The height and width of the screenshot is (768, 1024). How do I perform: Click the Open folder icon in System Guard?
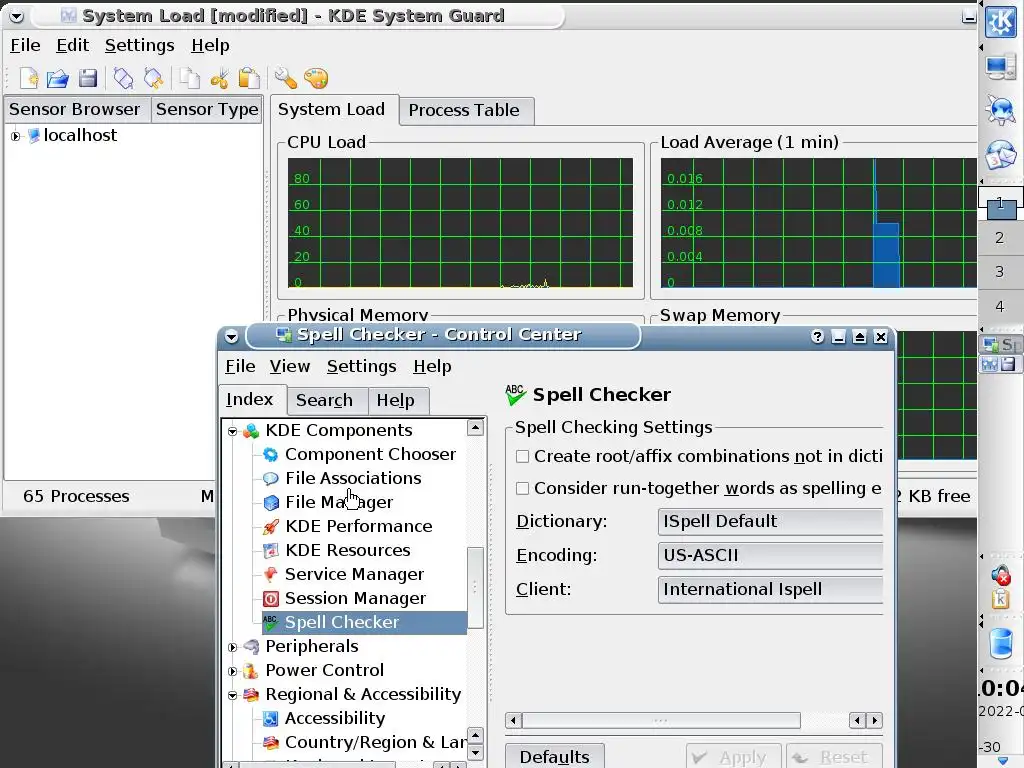point(57,78)
